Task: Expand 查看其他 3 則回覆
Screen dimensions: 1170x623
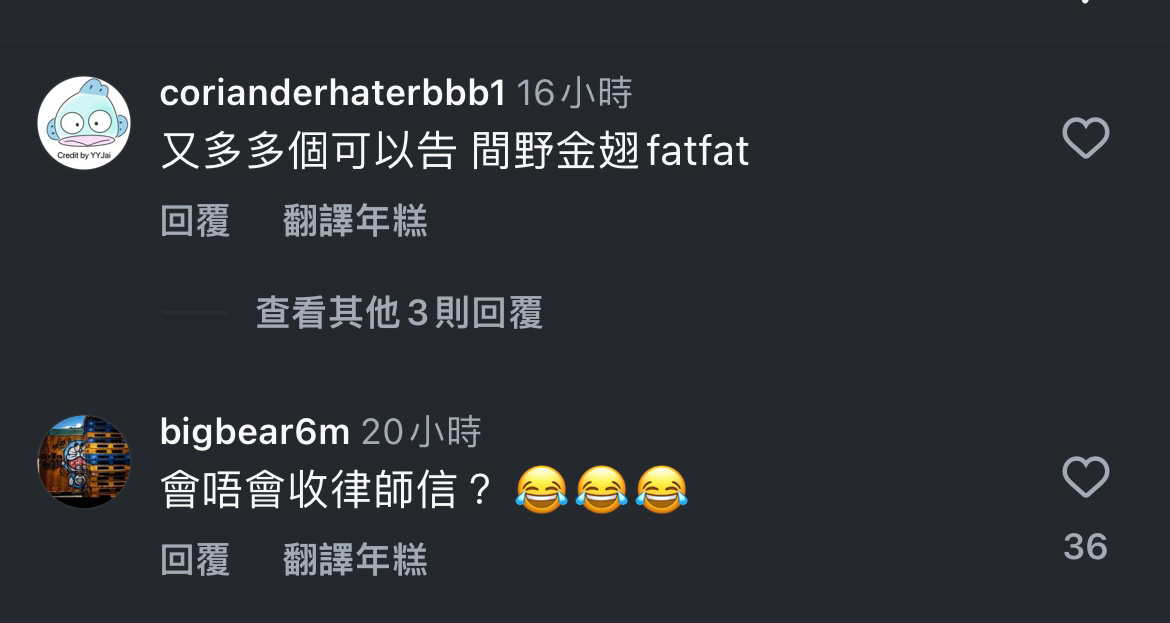Action: pyautogui.click(x=399, y=313)
